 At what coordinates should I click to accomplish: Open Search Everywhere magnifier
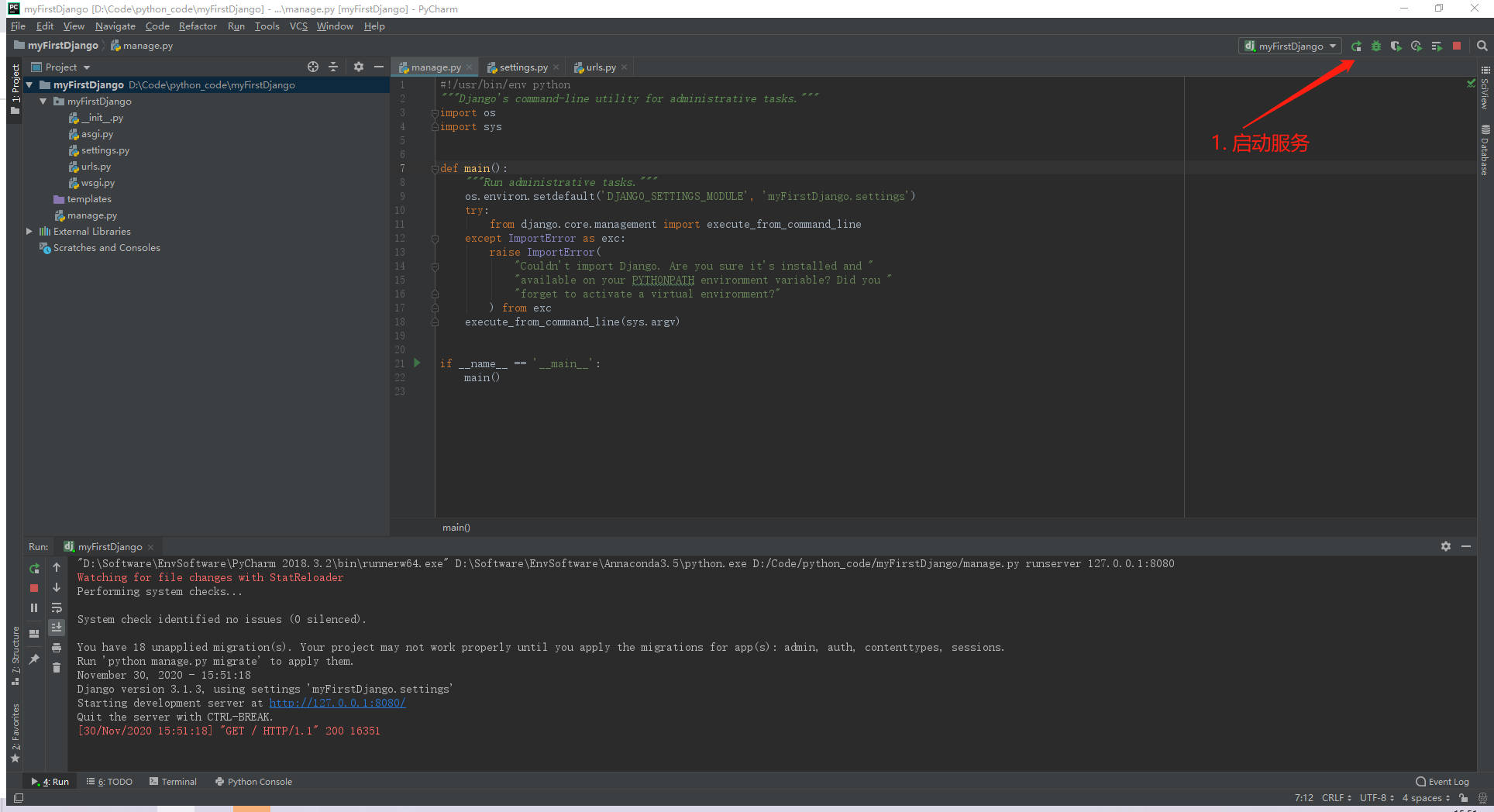1482,46
